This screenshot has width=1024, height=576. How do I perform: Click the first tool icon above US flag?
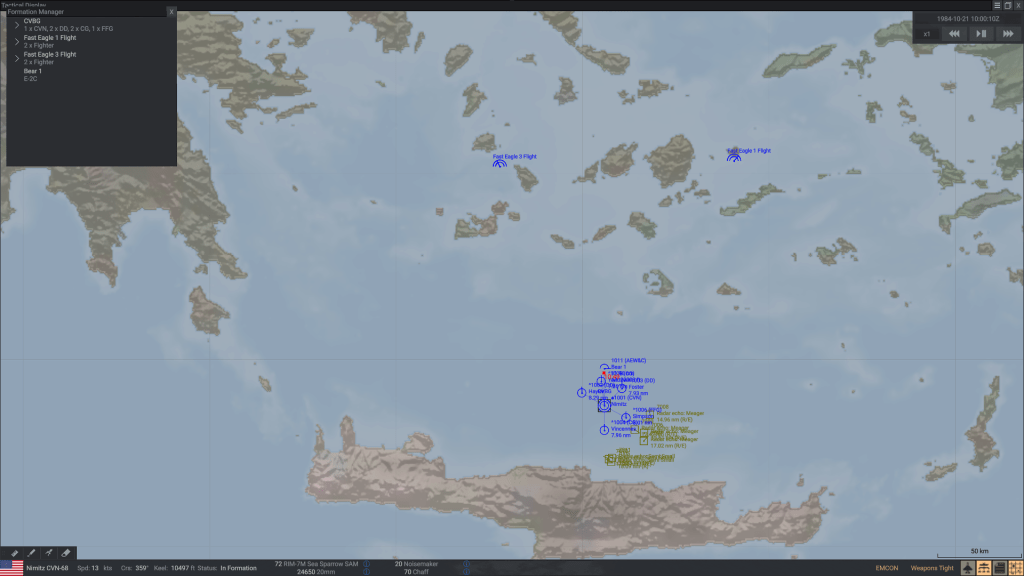[x=14, y=552]
